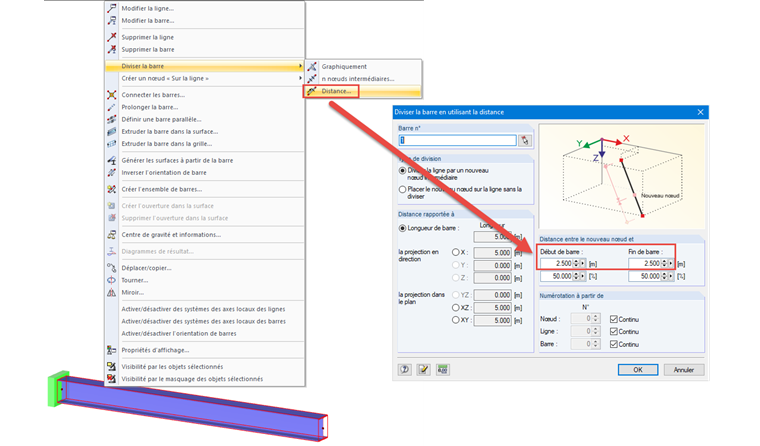Click the Miroir mirror icon

[x=112, y=292]
